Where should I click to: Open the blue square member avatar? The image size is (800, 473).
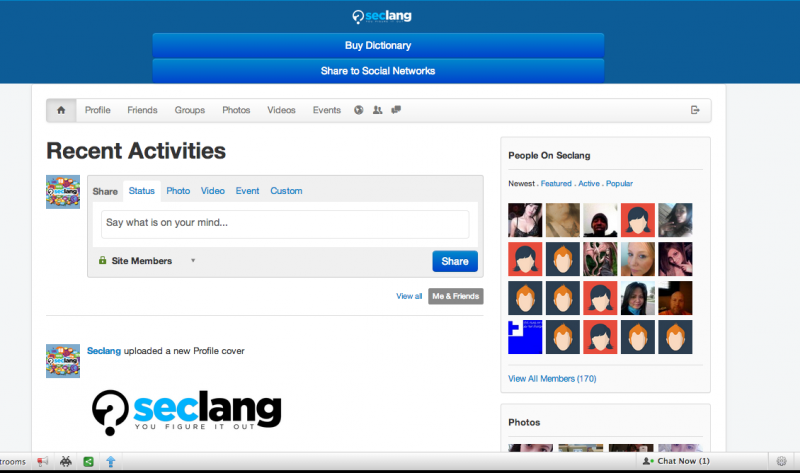tap(525, 337)
